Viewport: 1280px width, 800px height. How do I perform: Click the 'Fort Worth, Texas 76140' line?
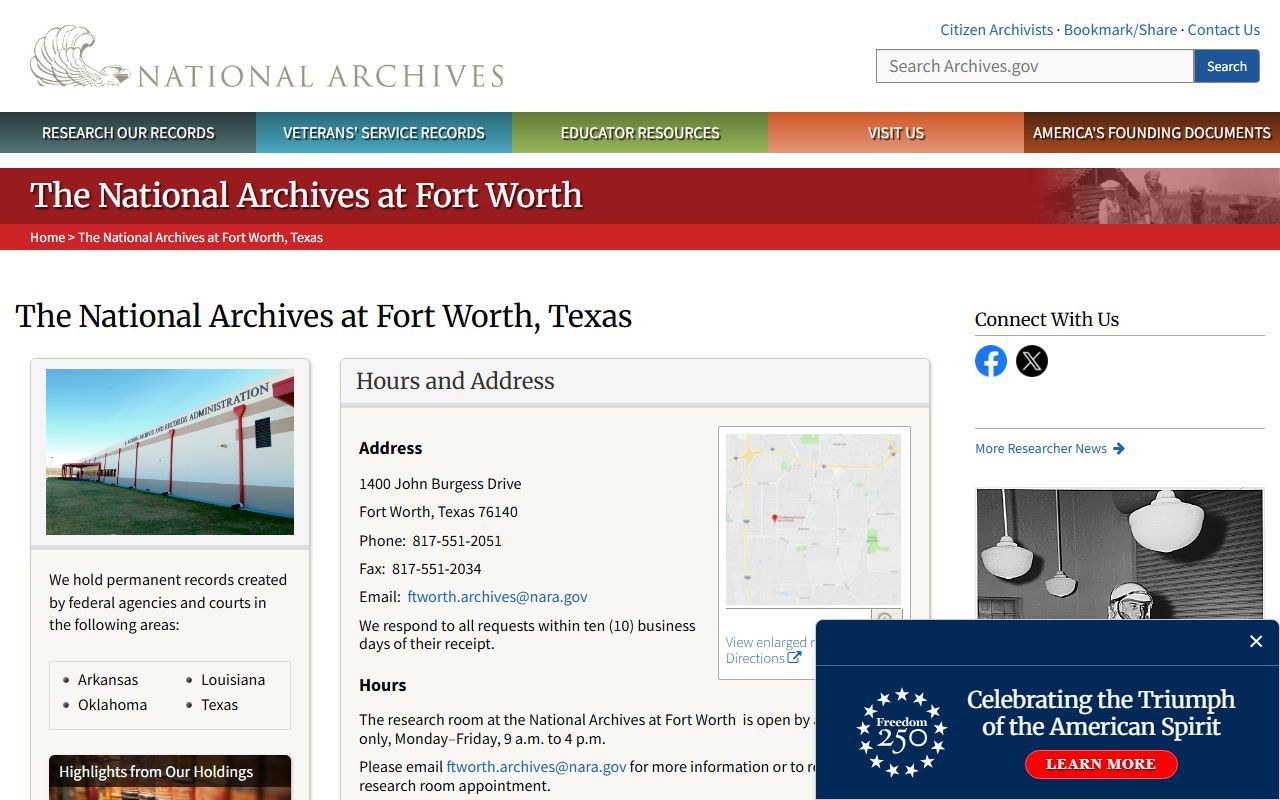click(438, 512)
